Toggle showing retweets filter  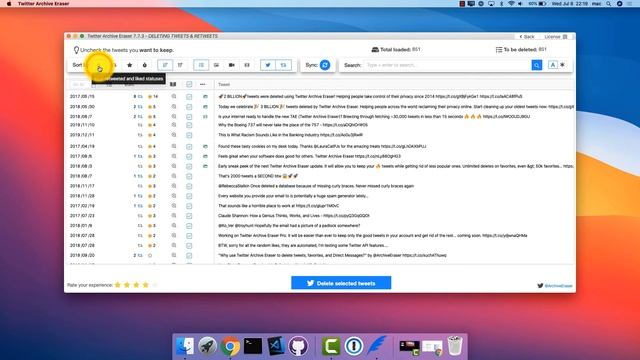[283, 65]
